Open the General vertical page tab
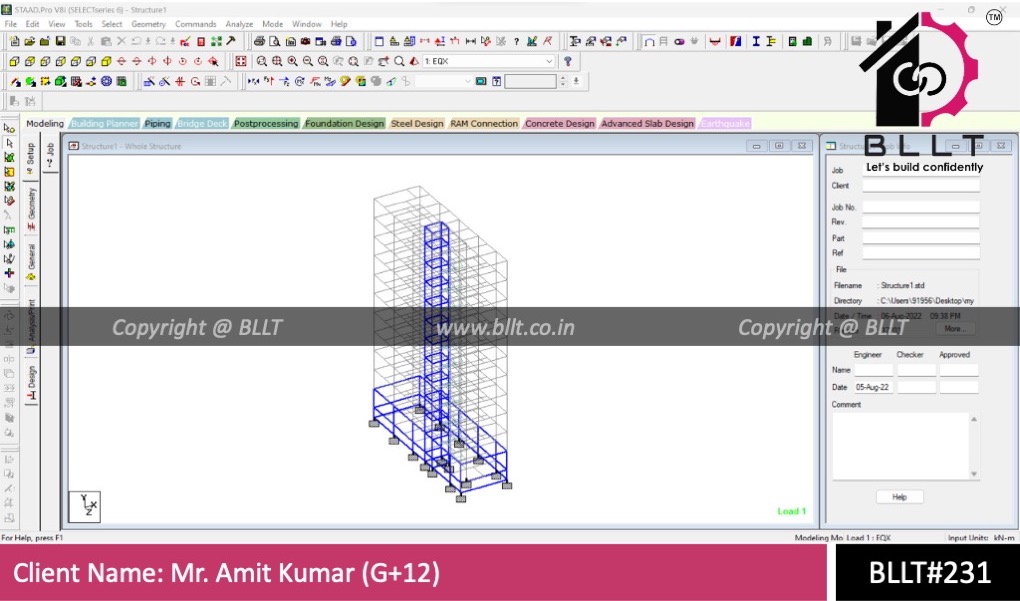 [x=31, y=262]
